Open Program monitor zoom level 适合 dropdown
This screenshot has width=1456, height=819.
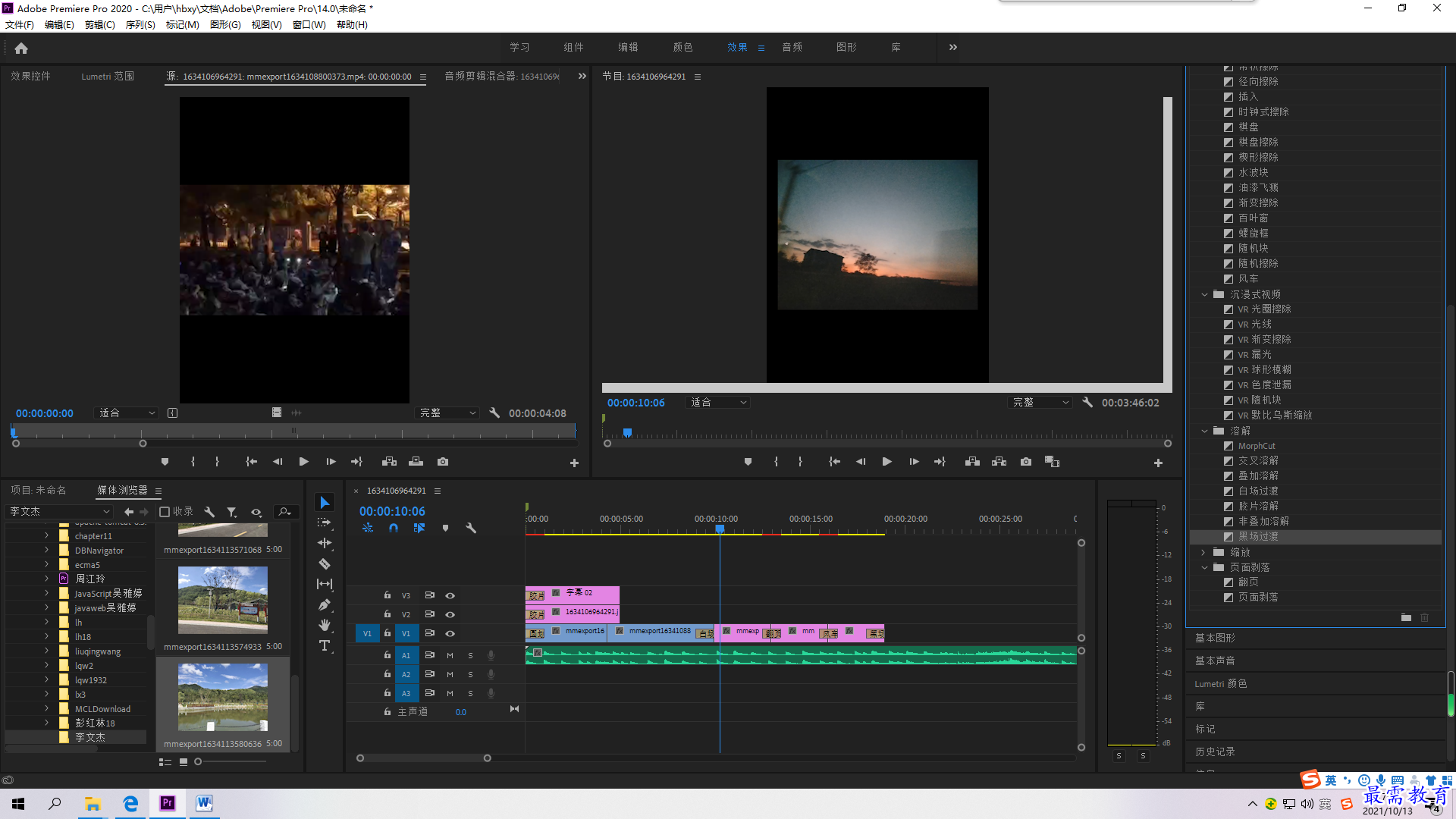(717, 403)
